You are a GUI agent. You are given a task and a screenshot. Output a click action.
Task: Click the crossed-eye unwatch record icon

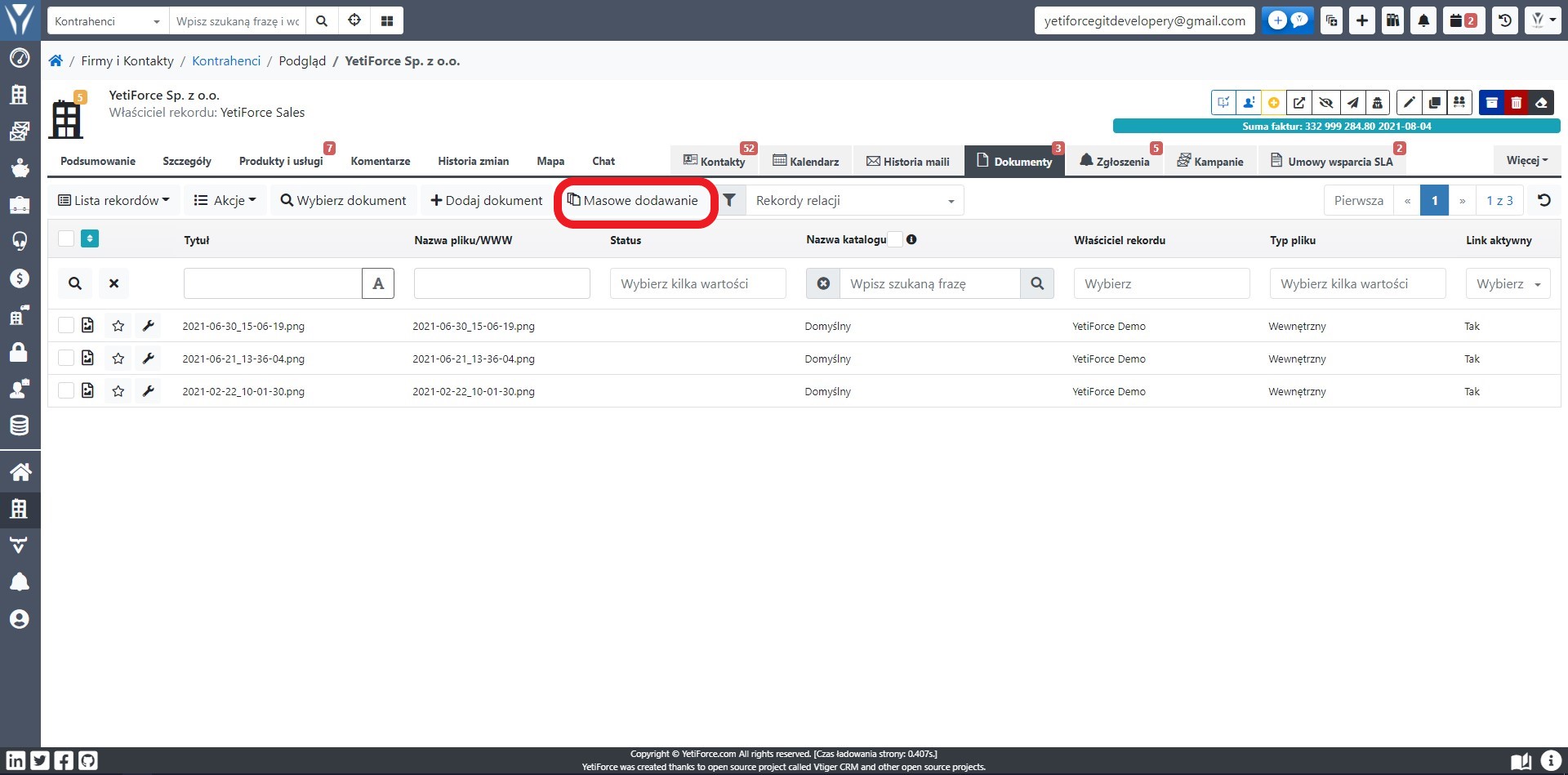[1326, 102]
